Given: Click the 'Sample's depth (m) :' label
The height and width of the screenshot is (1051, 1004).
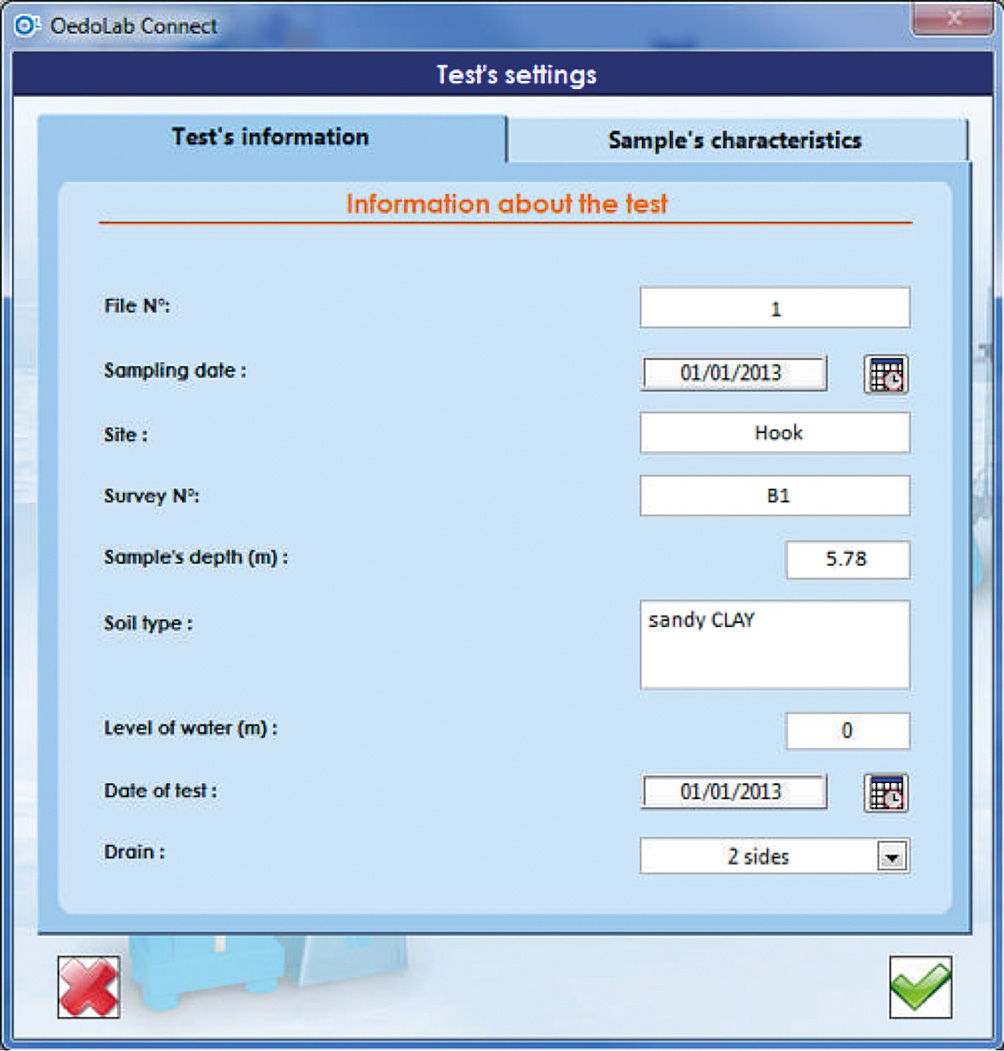Looking at the screenshot, I should pyautogui.click(x=196, y=558).
